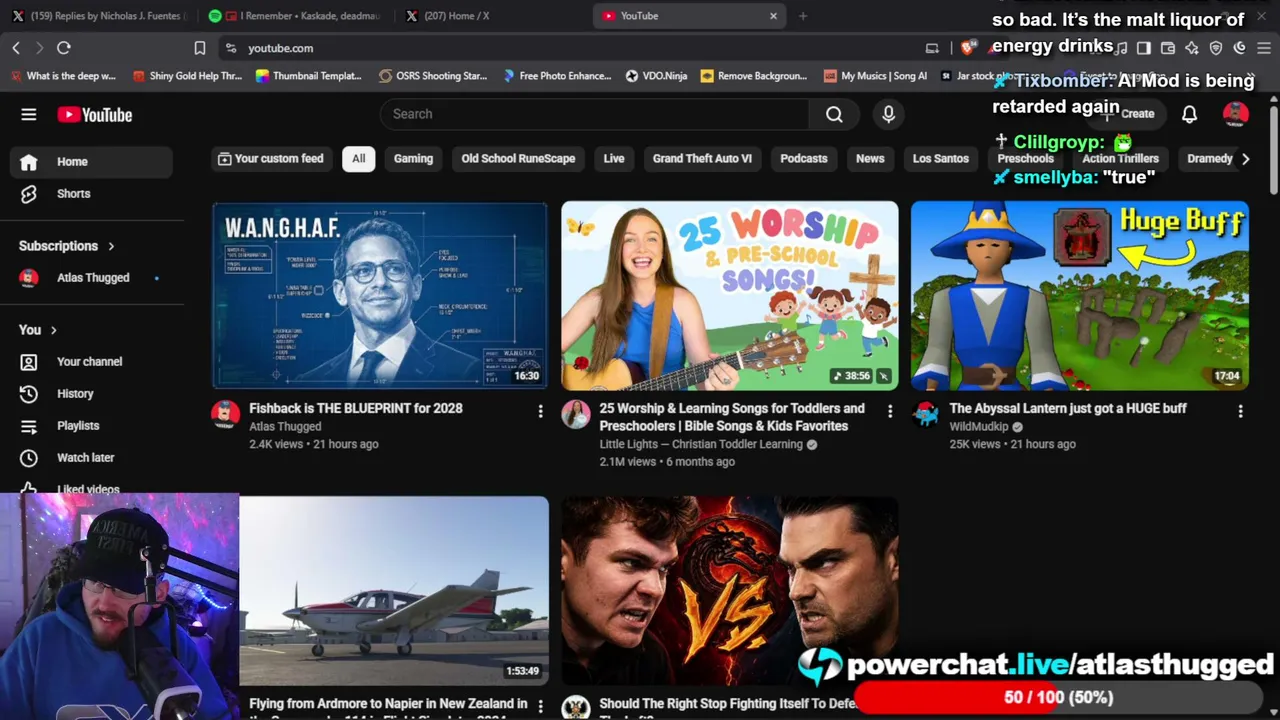Image resolution: width=1280 pixels, height=720 pixels.
Task: Start voice search with the microphone
Action: [888, 114]
